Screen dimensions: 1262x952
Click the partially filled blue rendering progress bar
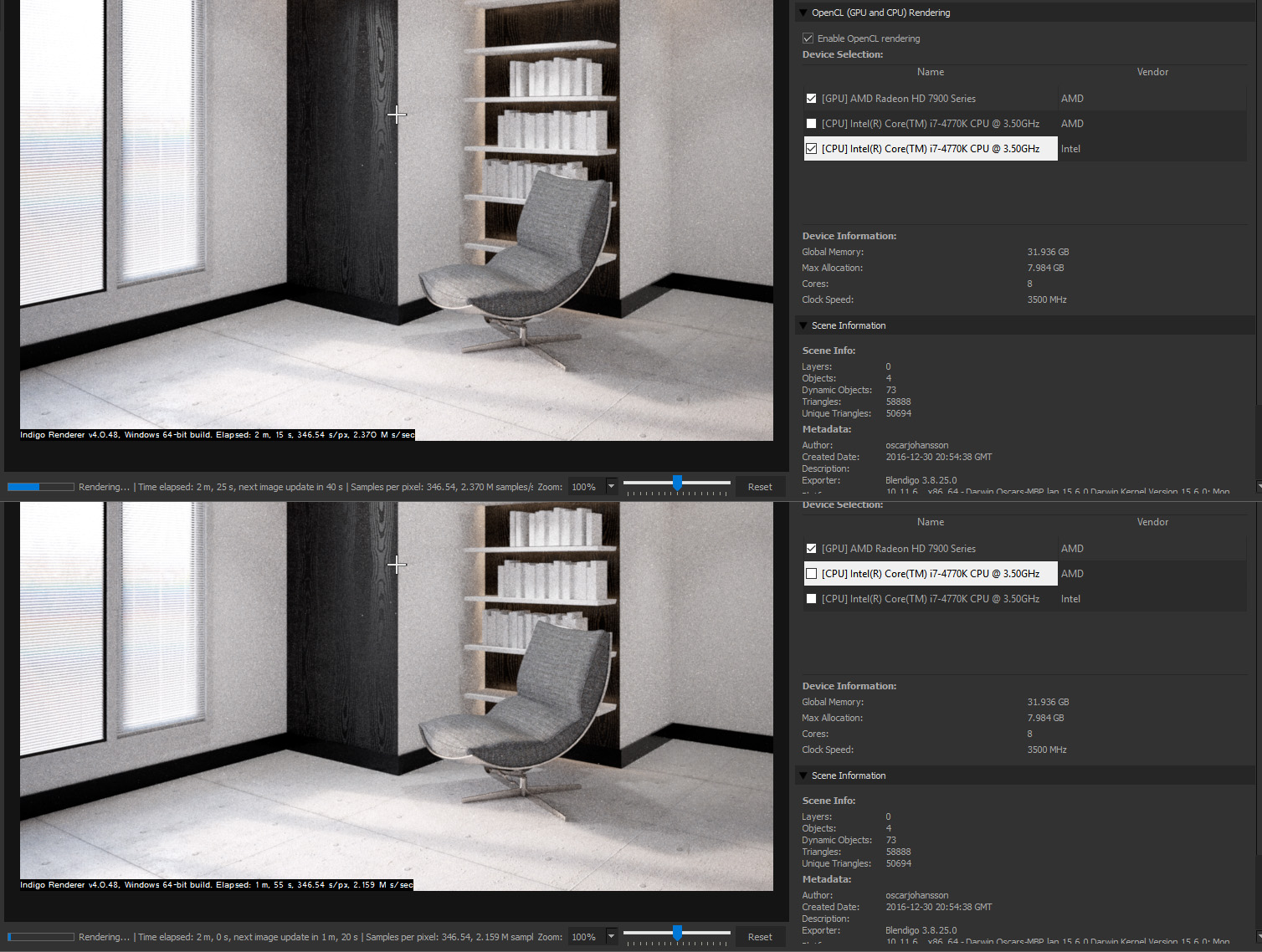click(x=41, y=487)
